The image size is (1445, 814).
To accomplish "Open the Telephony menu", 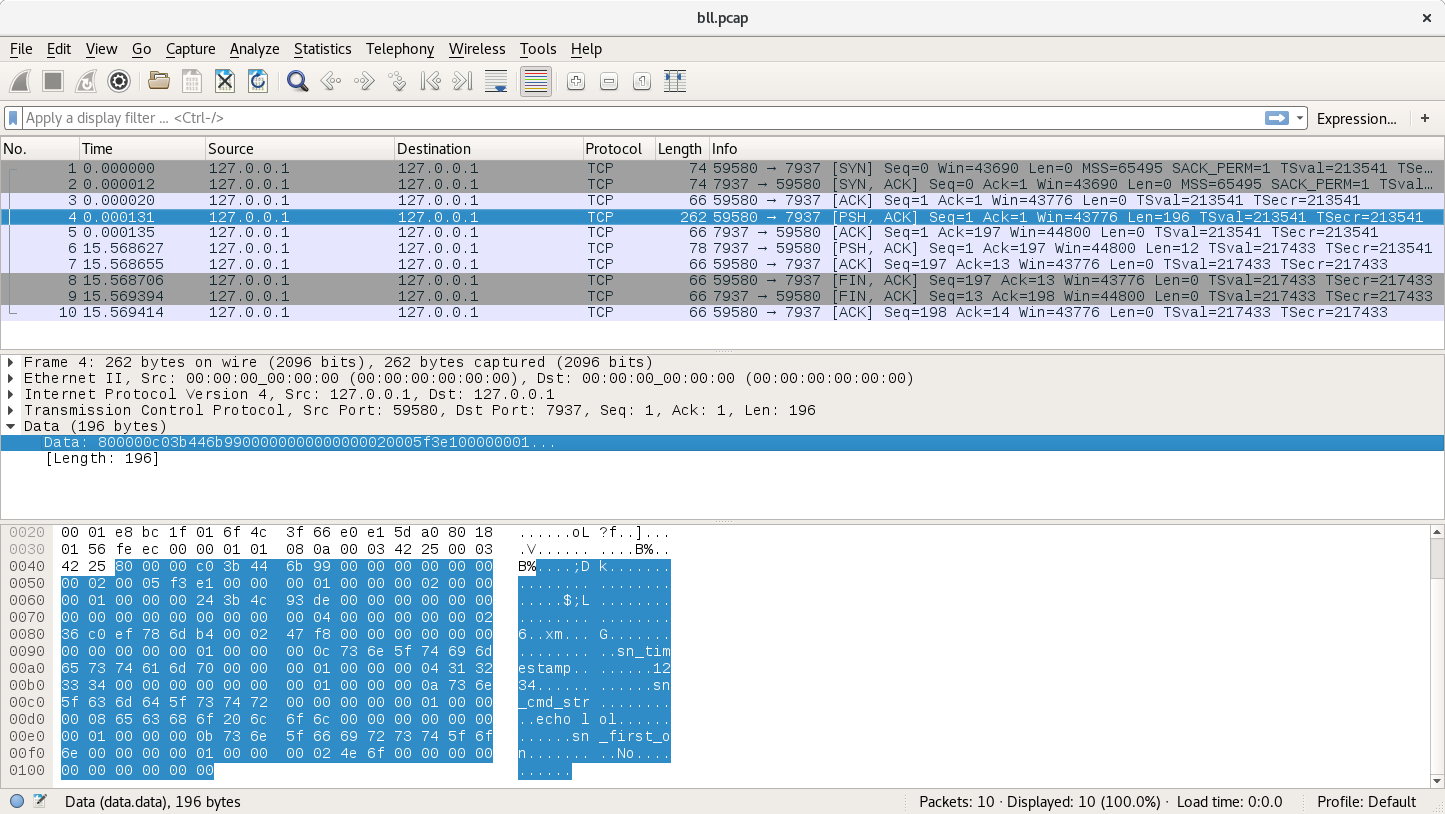I will [x=400, y=49].
